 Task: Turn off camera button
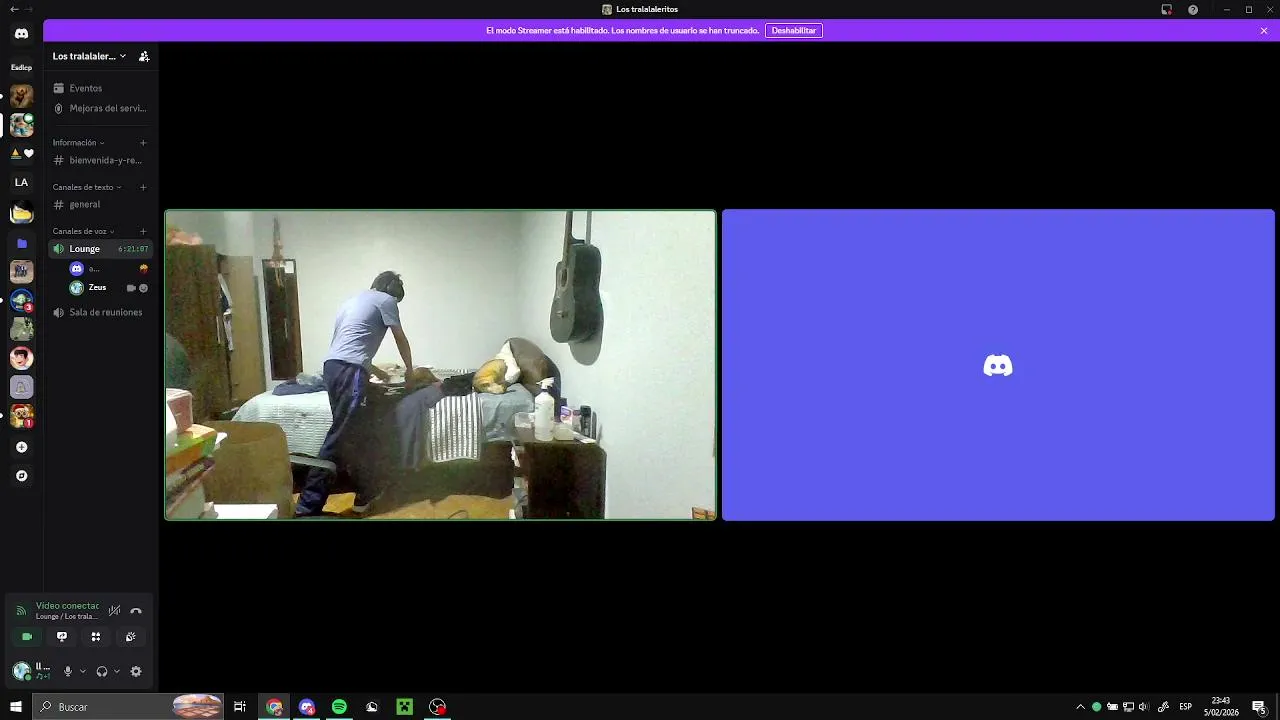[x=27, y=637]
